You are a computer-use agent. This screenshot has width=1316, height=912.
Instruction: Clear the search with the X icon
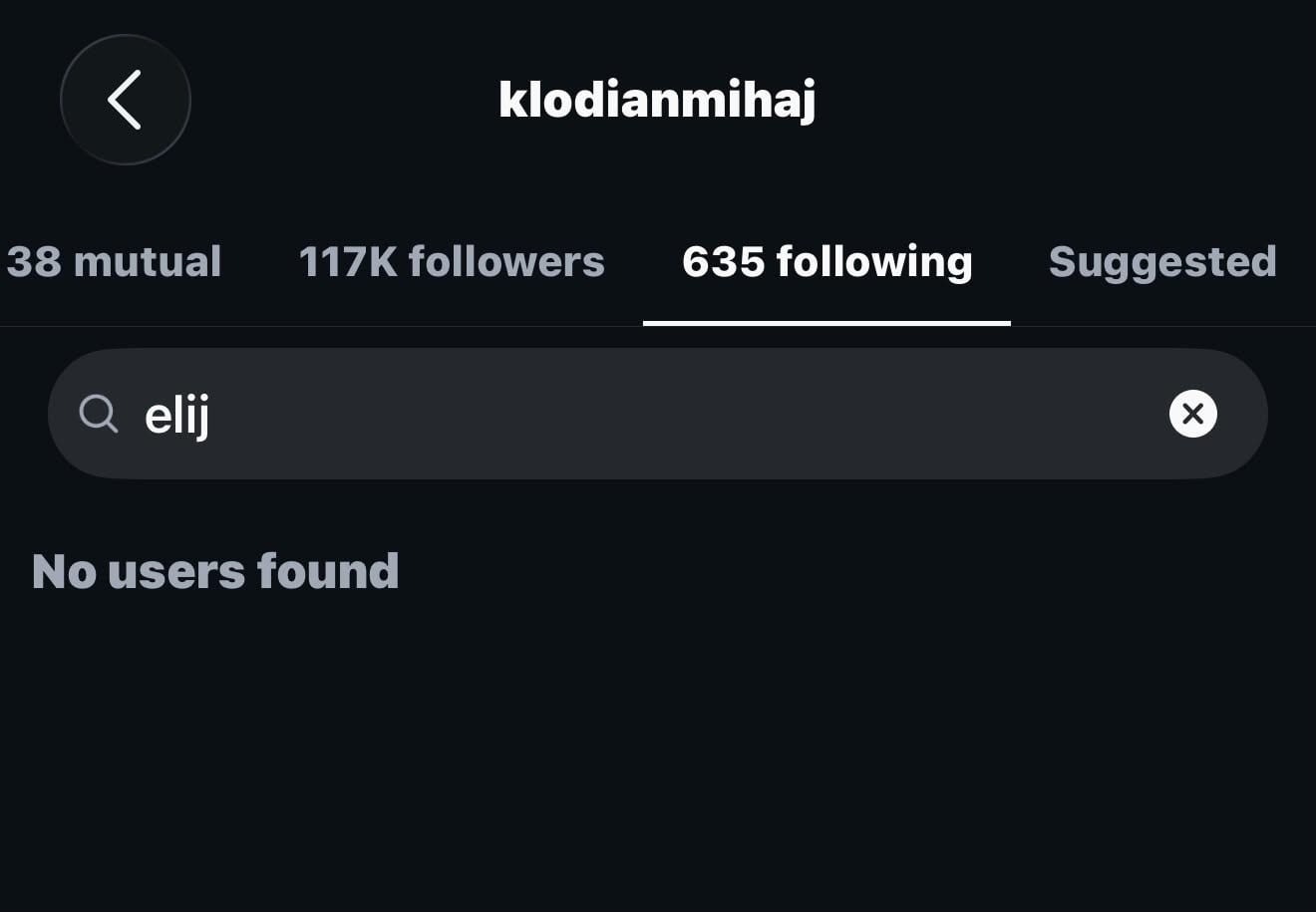point(1192,414)
